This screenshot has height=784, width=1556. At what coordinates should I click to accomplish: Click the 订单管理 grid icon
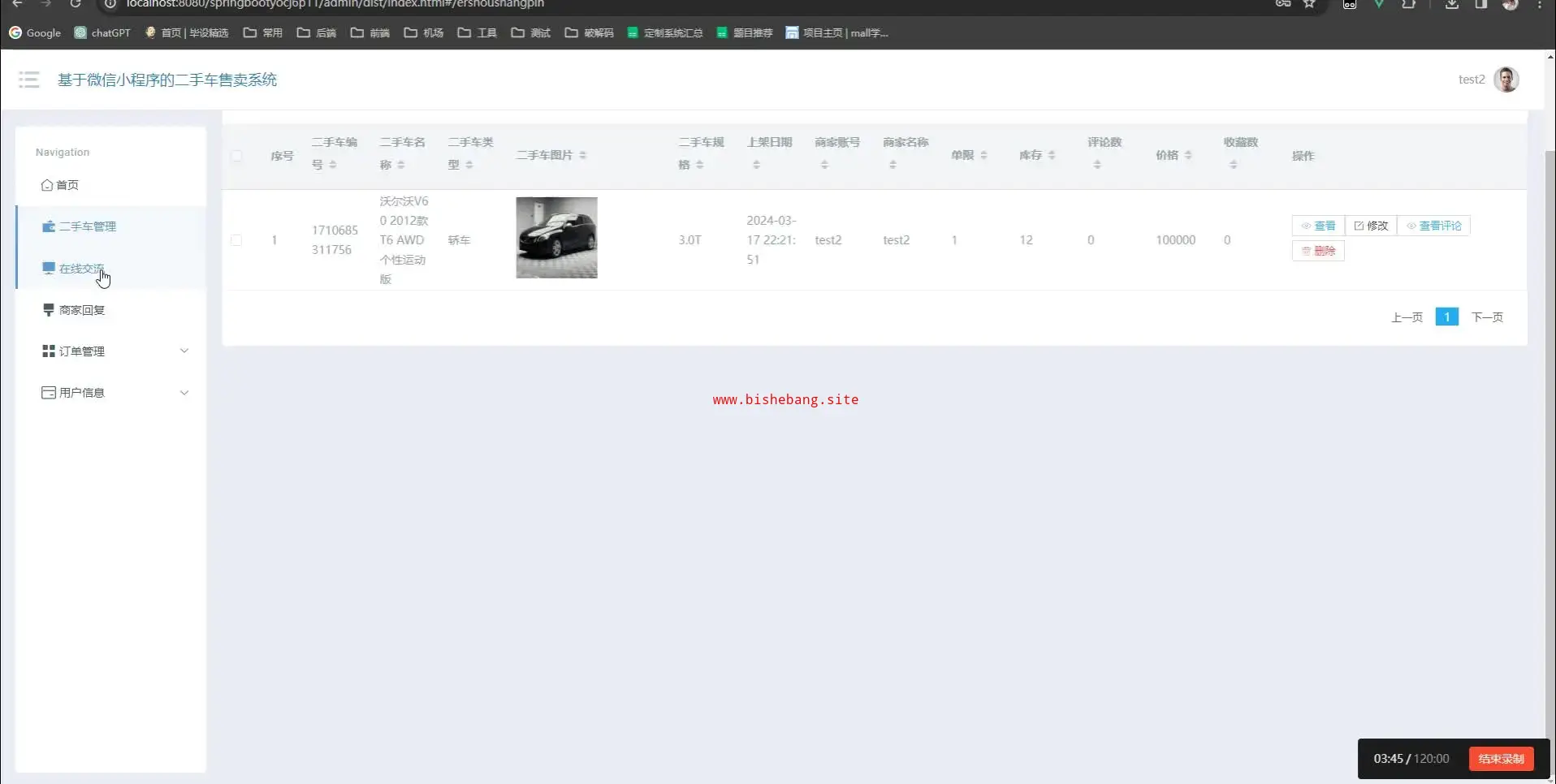49,351
